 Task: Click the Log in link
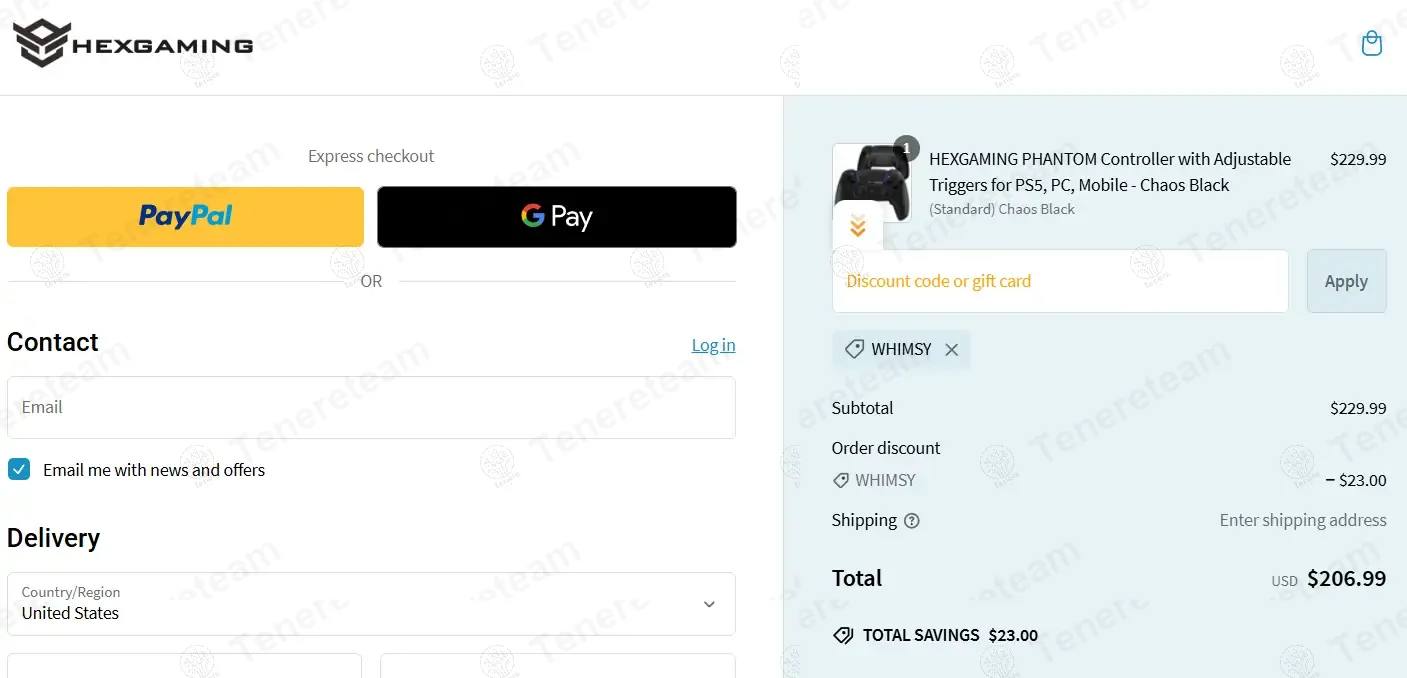(713, 345)
